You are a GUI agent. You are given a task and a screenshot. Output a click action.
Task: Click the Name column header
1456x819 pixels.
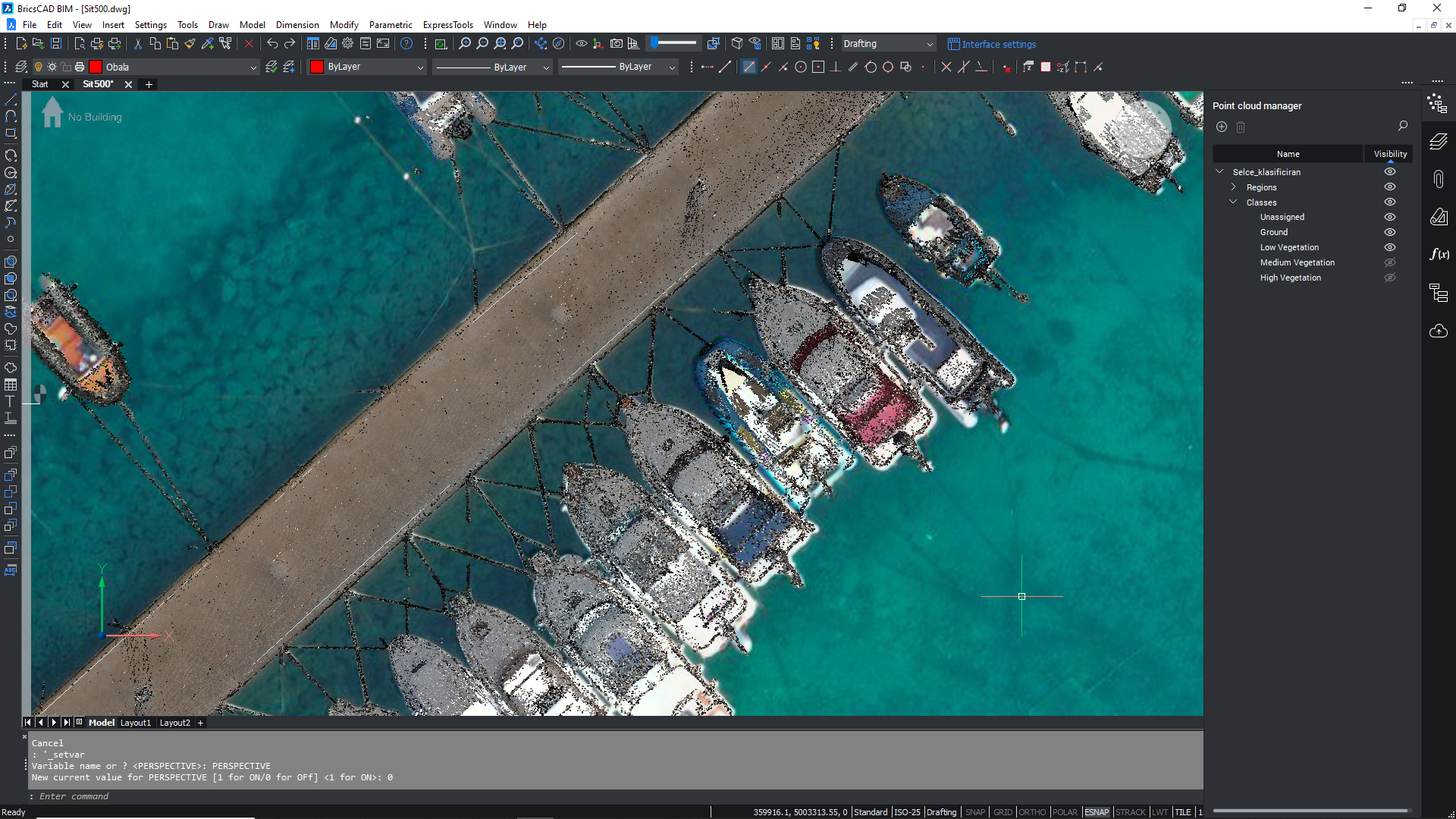1288,154
